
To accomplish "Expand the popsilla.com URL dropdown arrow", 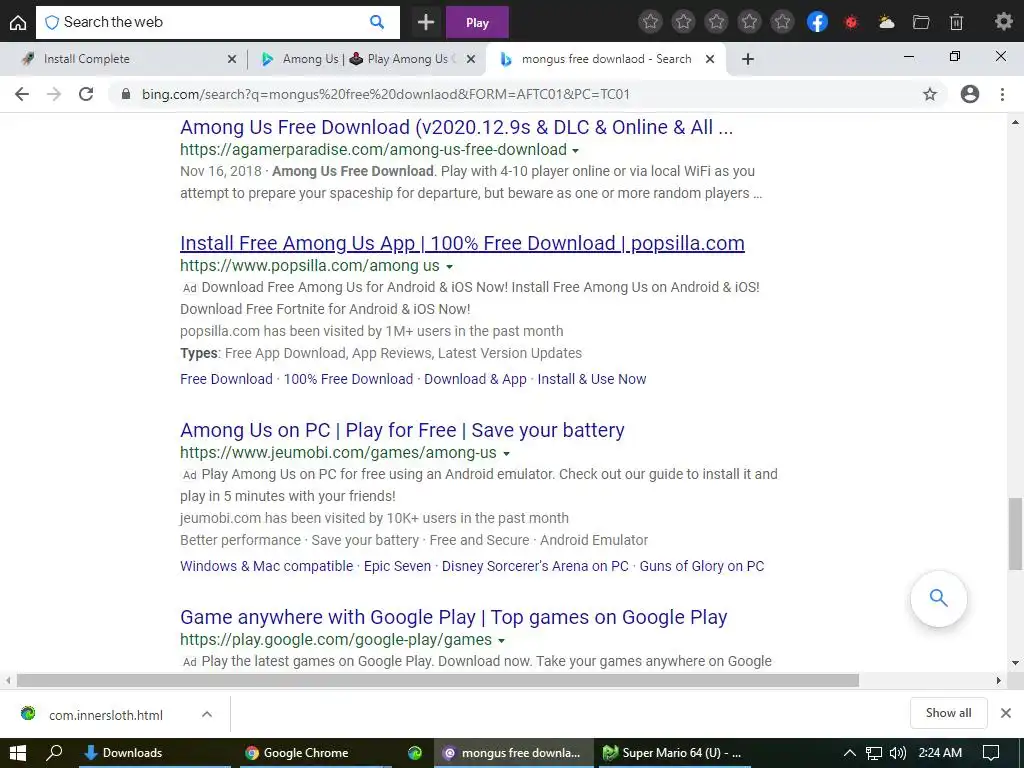I will (449, 266).
